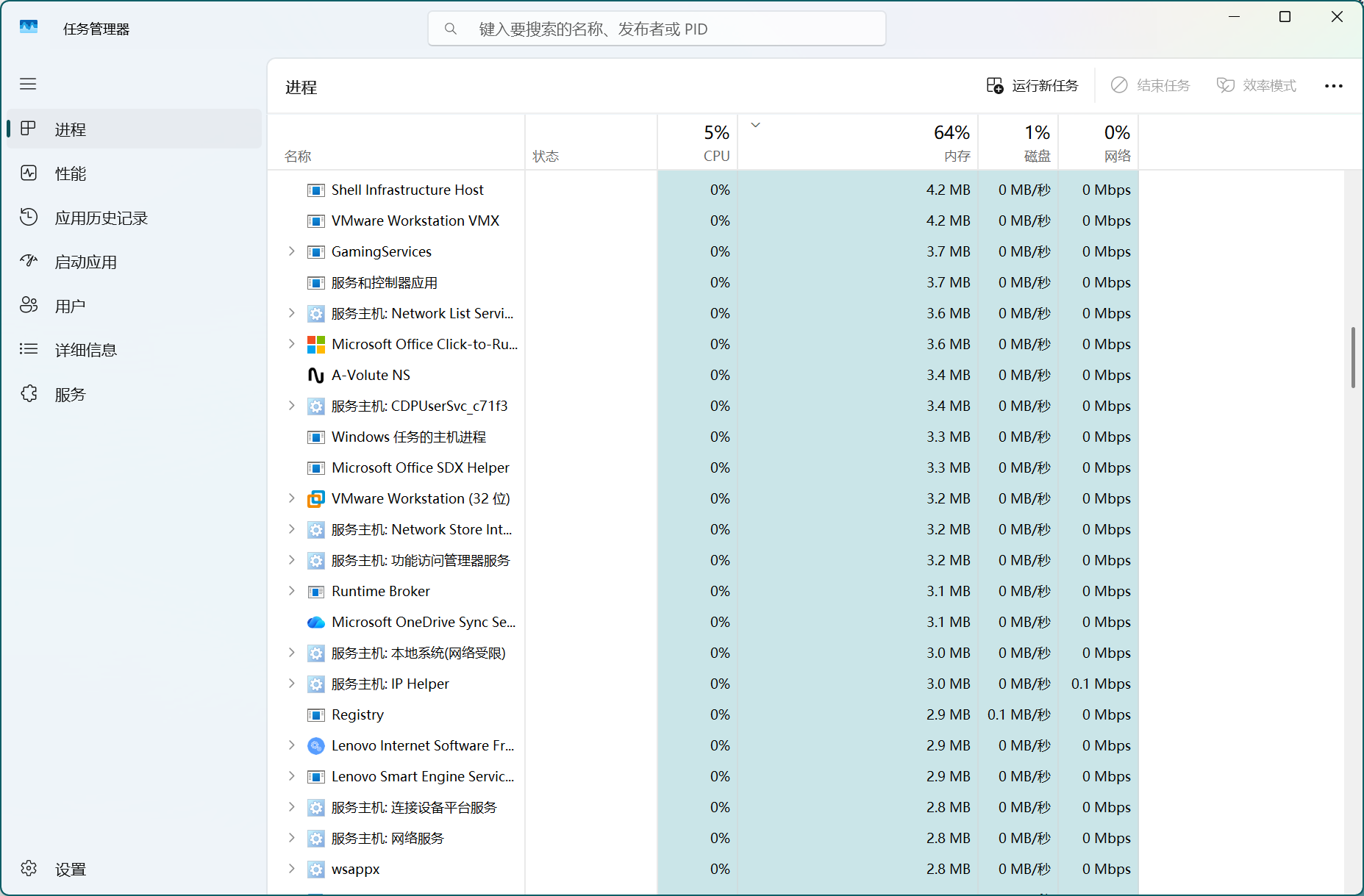The width and height of the screenshot is (1364, 896).
Task: Click the Lenovo Smart Engine Service icon
Action: (315, 776)
